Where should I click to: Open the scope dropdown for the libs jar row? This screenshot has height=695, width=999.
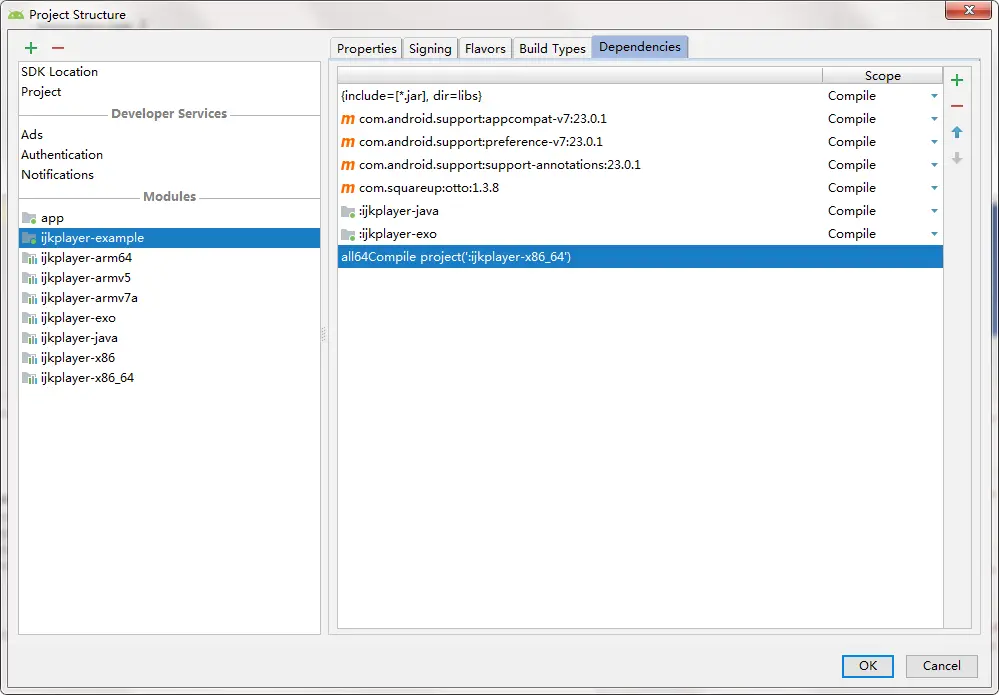pos(934,96)
